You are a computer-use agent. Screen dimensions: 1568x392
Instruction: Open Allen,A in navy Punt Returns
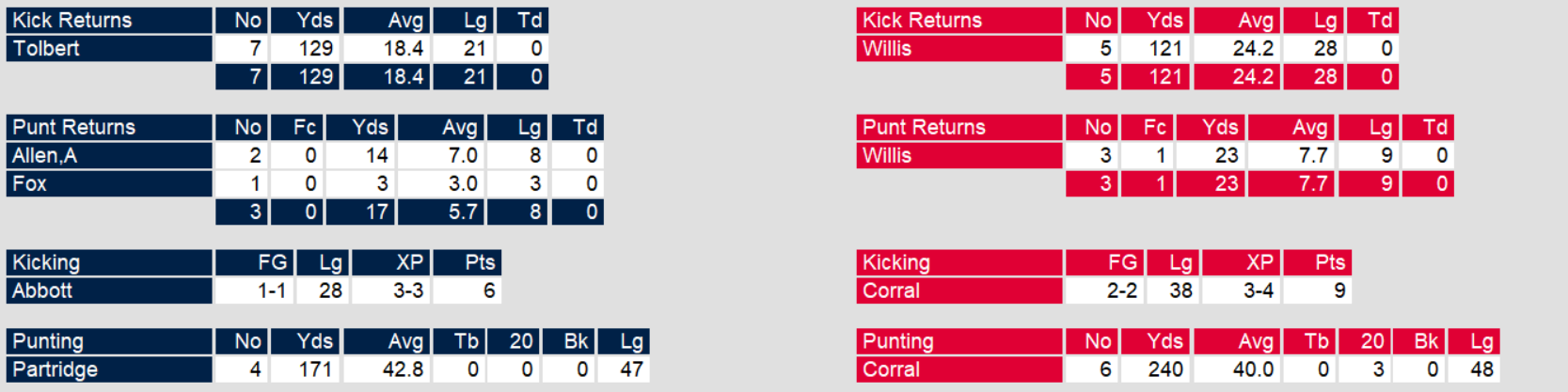tap(45, 156)
